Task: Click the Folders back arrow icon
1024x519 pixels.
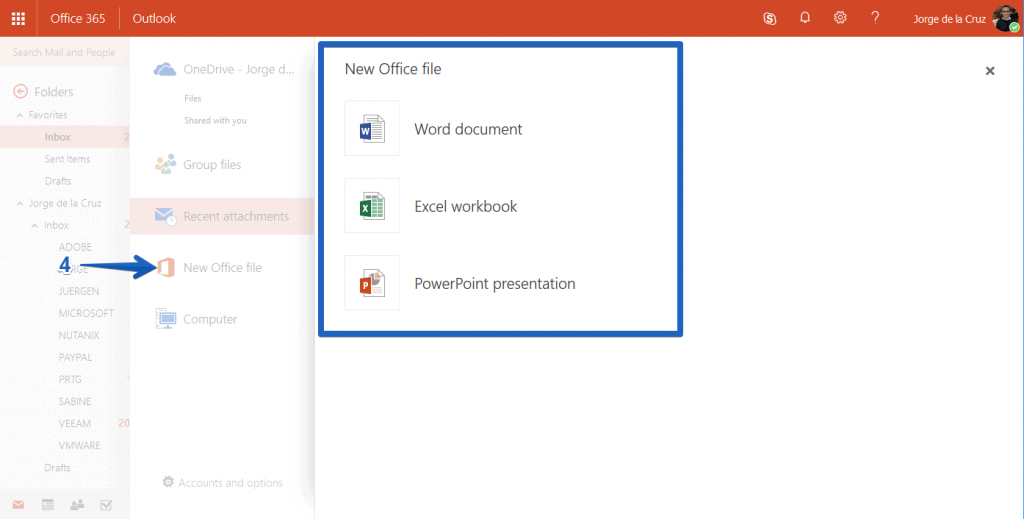Action: point(20,91)
